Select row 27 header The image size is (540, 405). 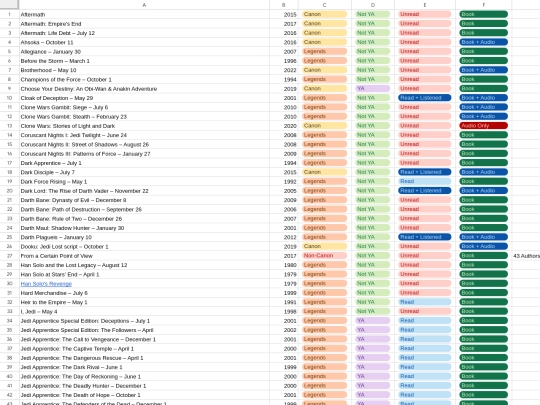[x=9, y=256]
